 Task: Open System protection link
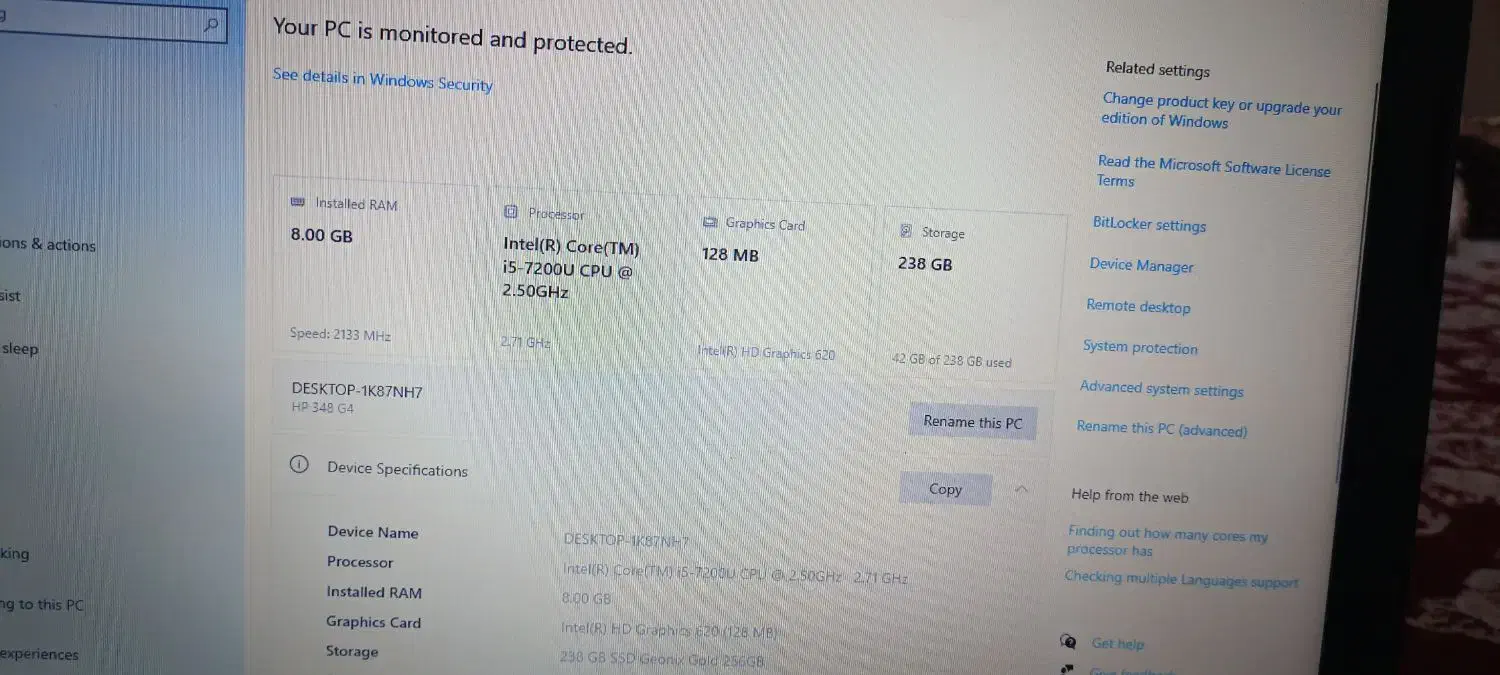pos(1140,347)
